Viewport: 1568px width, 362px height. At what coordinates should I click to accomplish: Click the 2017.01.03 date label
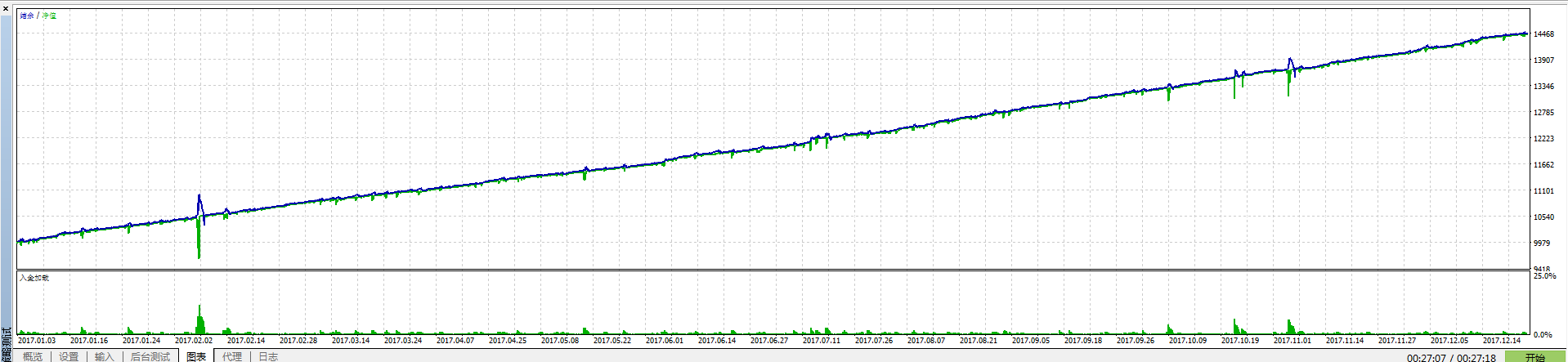(x=37, y=341)
